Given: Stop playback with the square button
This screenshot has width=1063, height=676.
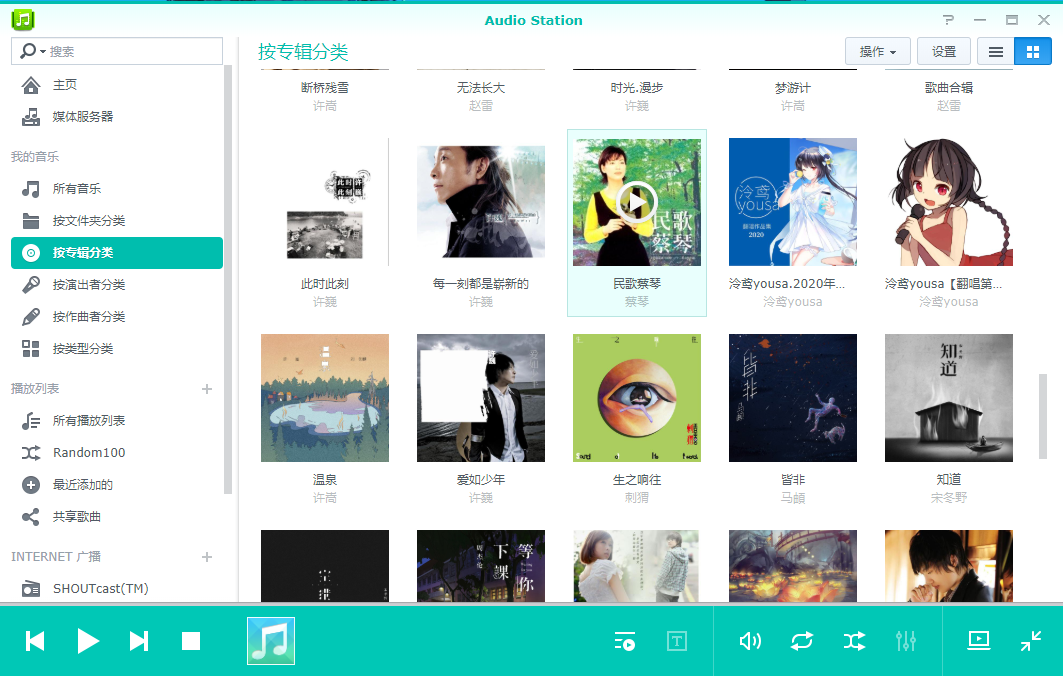Looking at the screenshot, I should coord(191,641).
